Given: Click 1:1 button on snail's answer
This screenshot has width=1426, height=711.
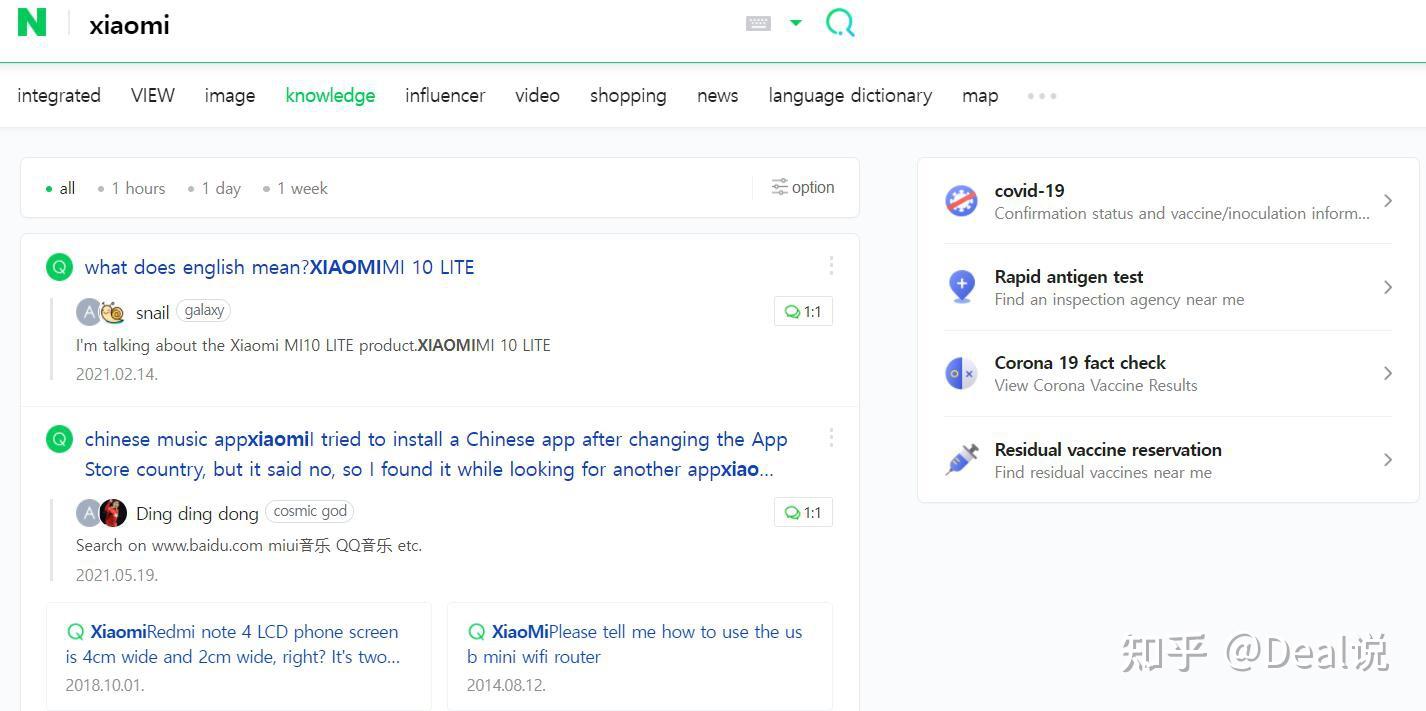Looking at the screenshot, I should (803, 311).
